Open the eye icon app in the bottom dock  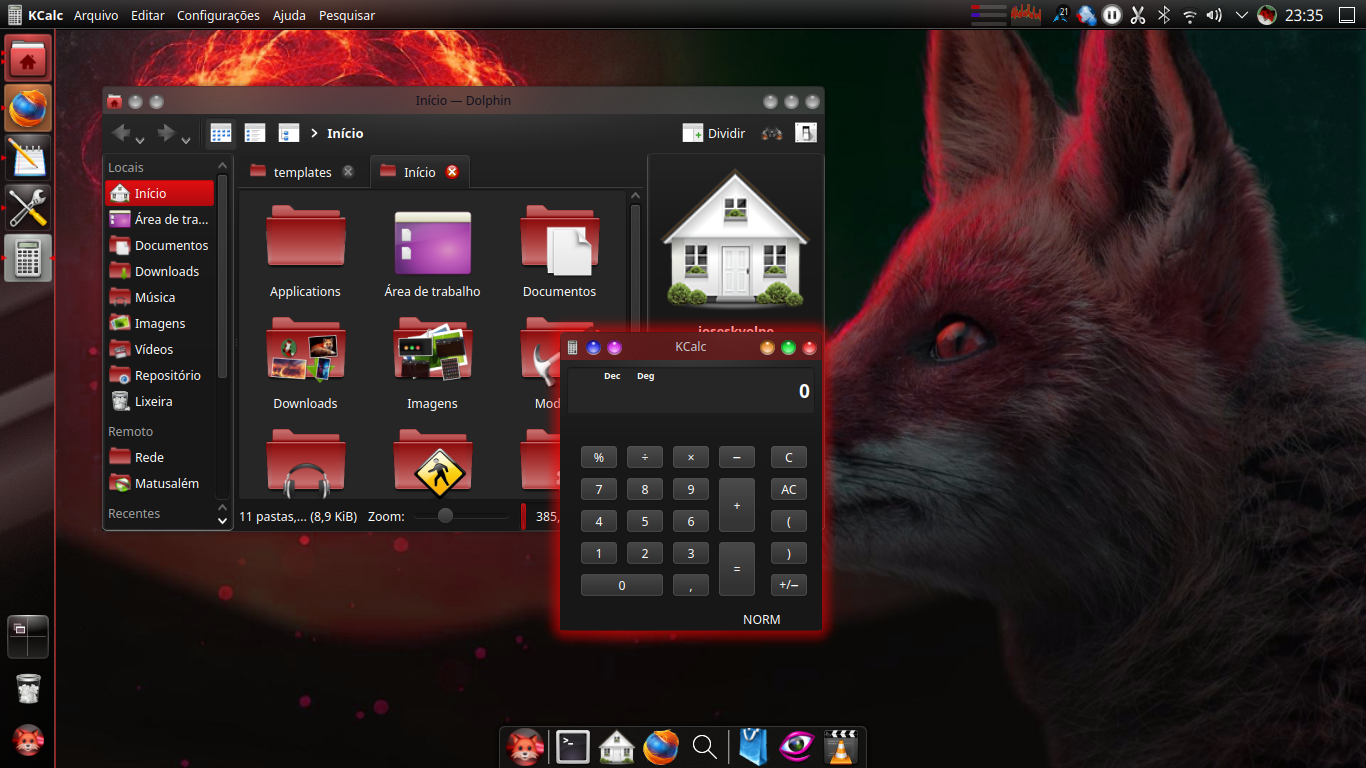coord(797,747)
